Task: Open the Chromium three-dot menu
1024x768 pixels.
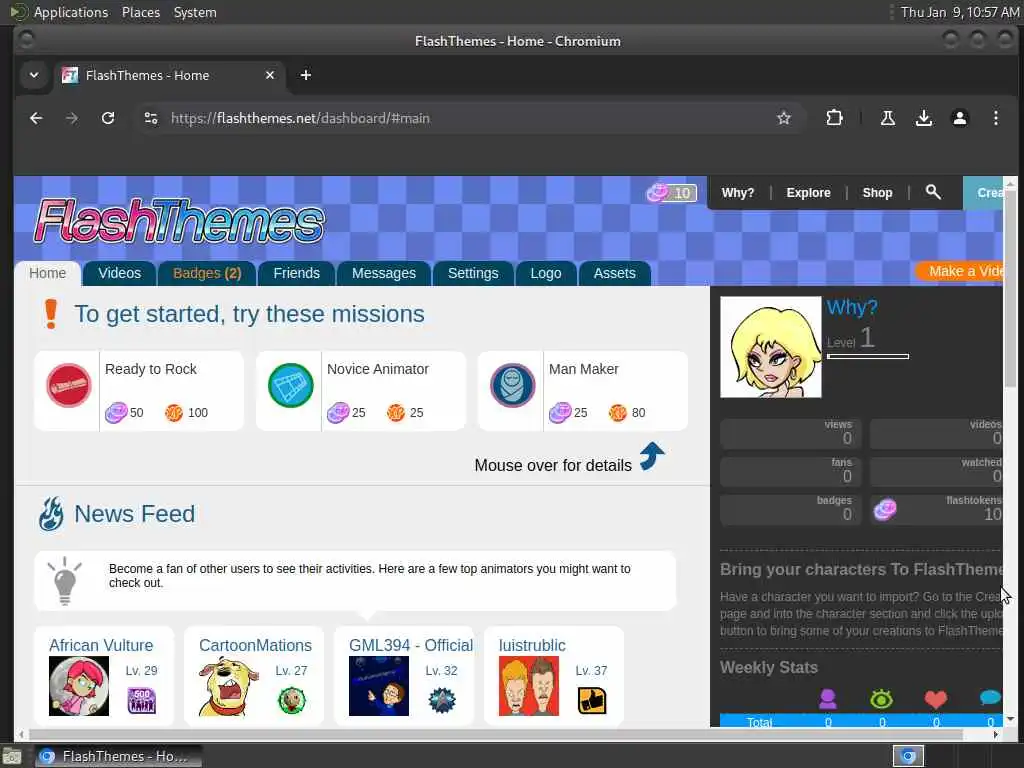Action: point(995,118)
